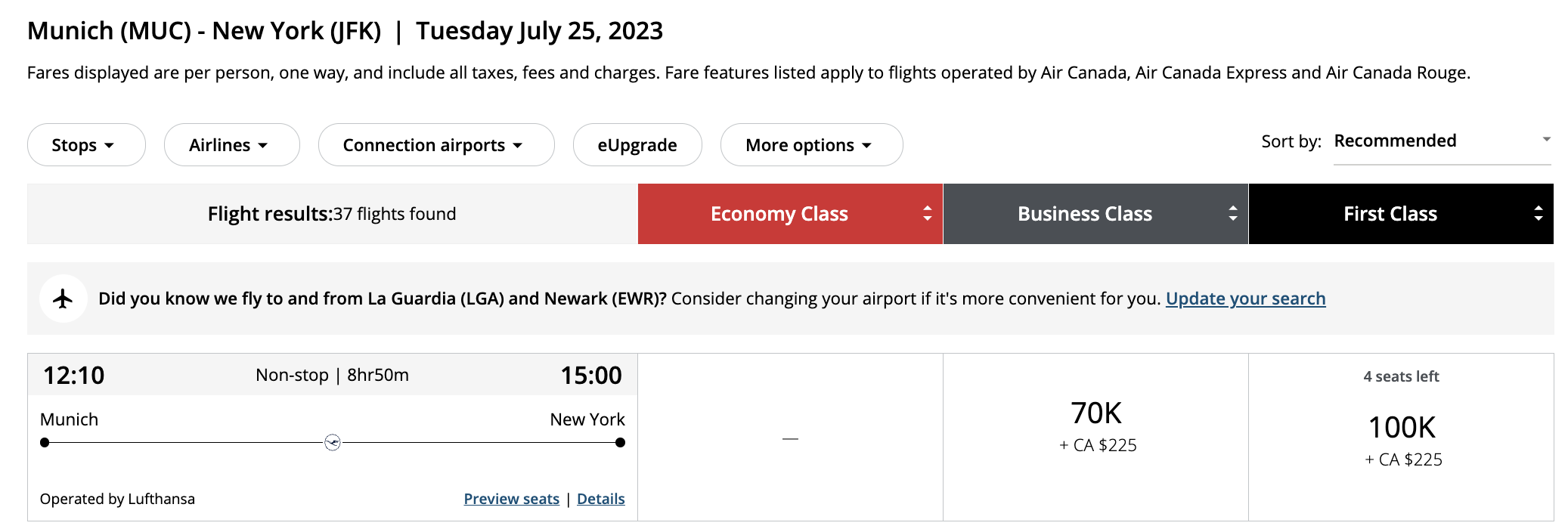Open the Connection airports filter
1568x529 pixels.
click(x=435, y=145)
